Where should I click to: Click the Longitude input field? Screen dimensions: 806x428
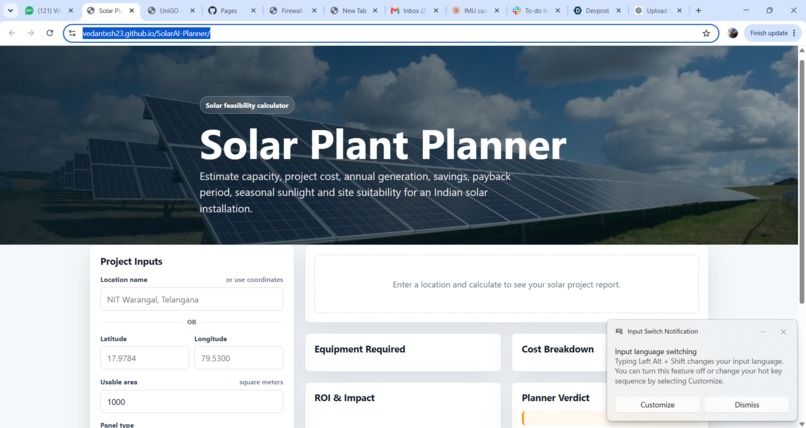239,358
